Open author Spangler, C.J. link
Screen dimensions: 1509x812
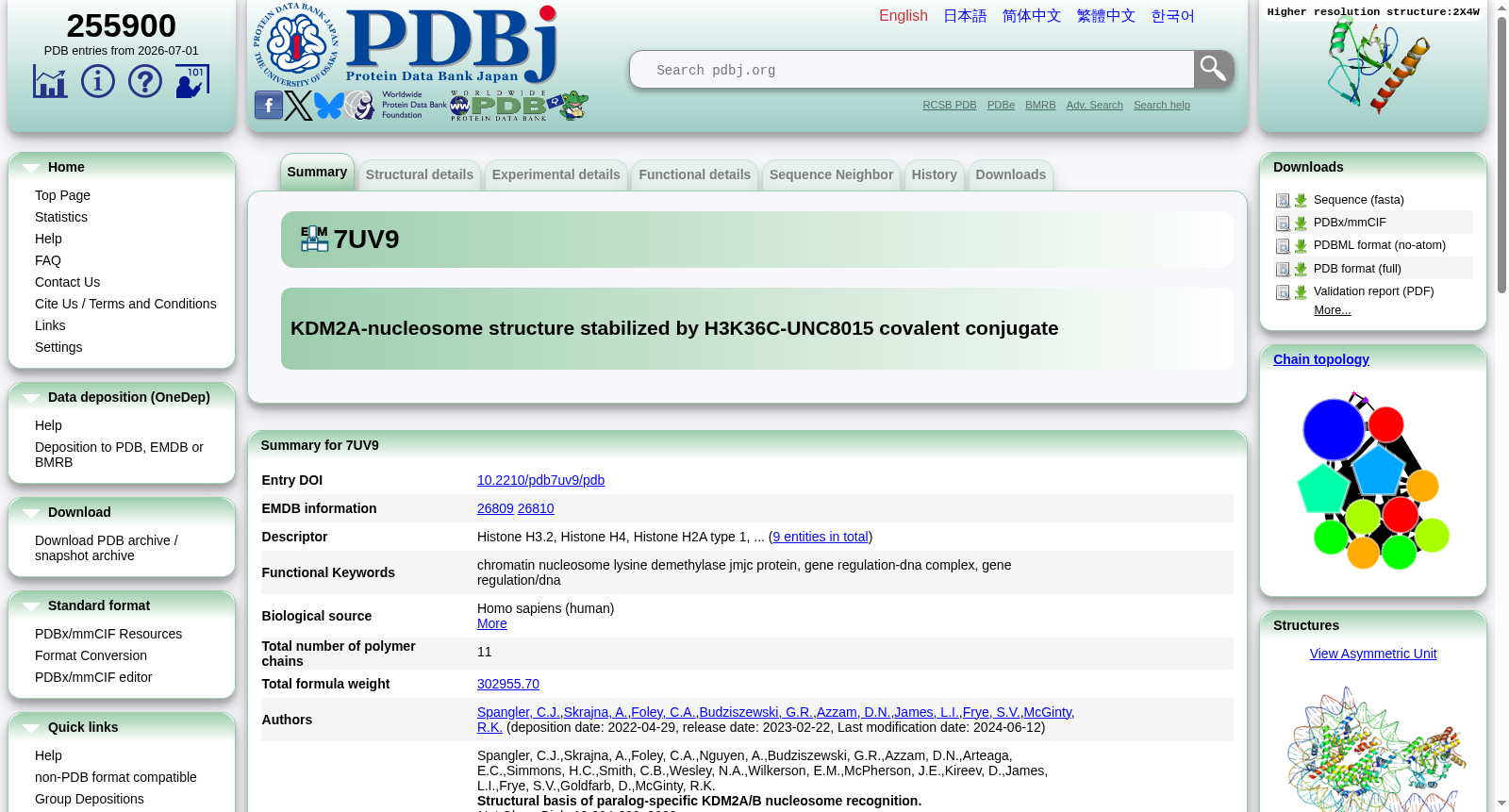coord(519,712)
